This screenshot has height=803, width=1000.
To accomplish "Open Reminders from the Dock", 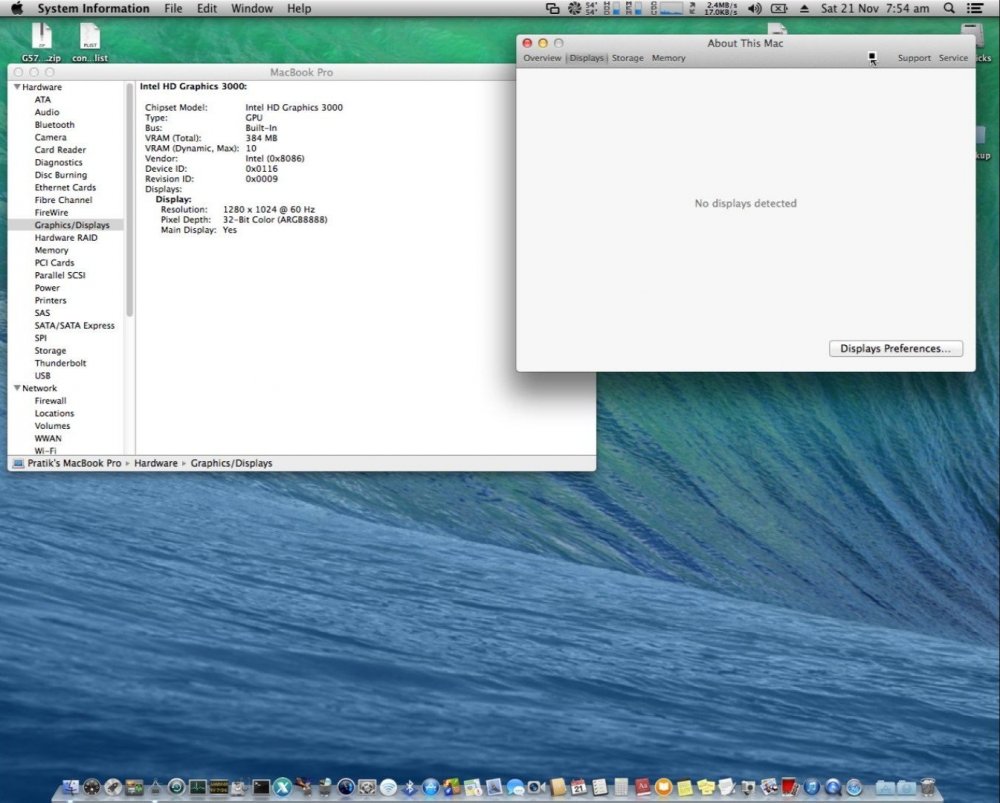I will coord(600,787).
